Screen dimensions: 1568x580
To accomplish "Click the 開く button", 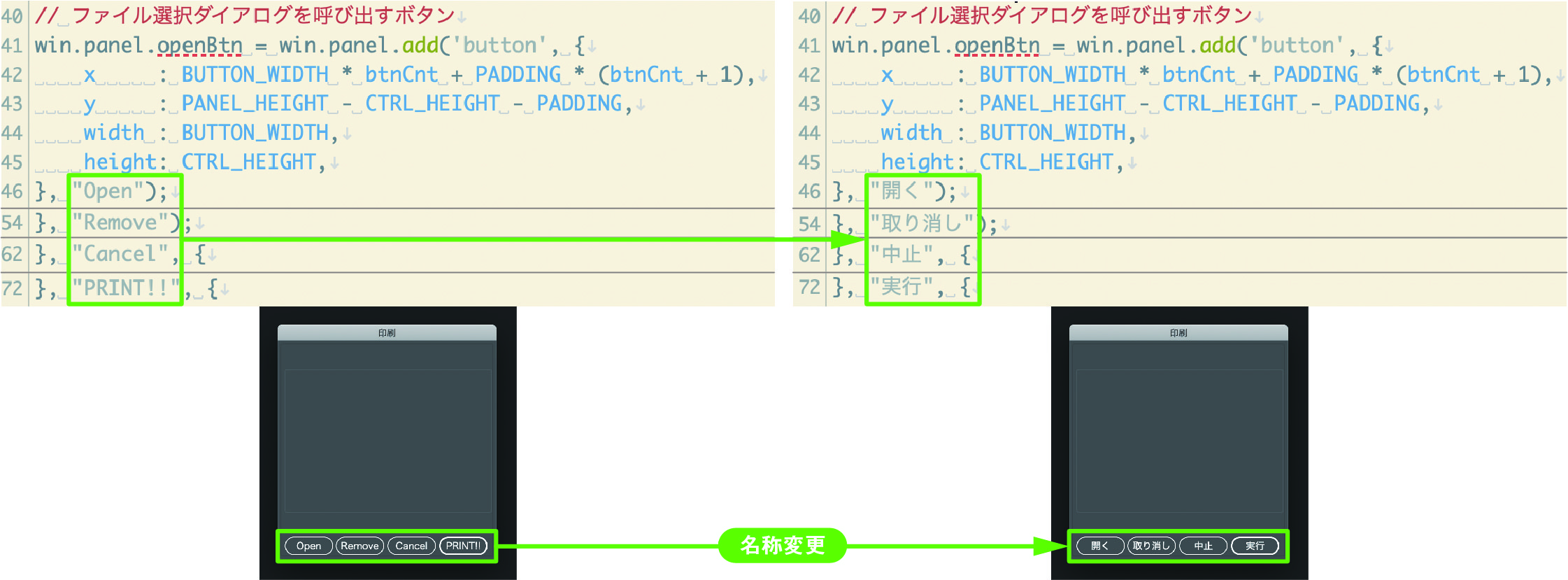I will click(1099, 546).
